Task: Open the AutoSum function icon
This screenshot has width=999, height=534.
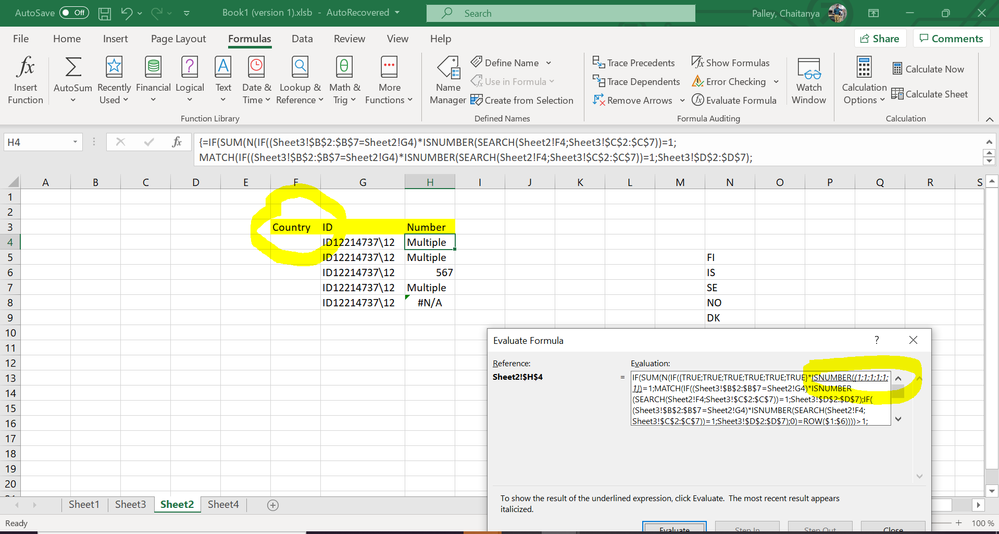Action: point(73,80)
